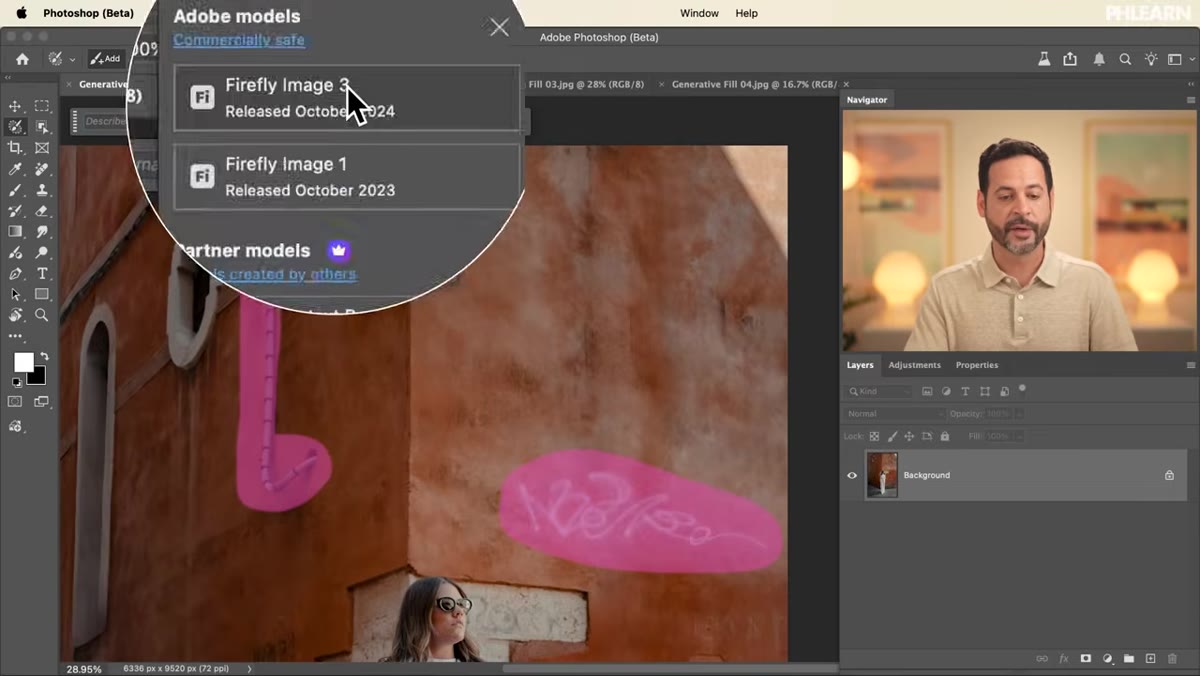Select the Rectangle shape tool
Viewport: 1200px width, 676px height.
click(x=42, y=294)
